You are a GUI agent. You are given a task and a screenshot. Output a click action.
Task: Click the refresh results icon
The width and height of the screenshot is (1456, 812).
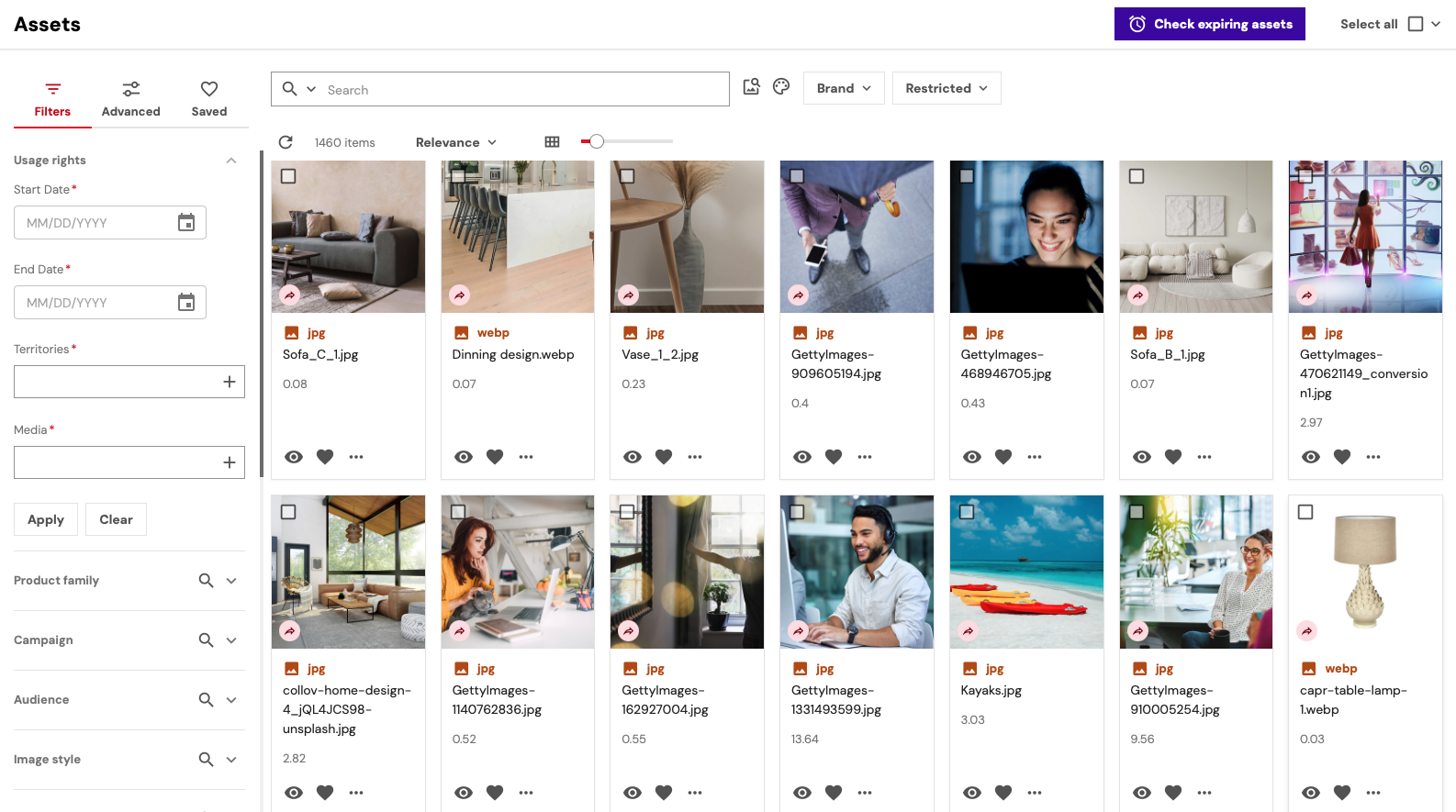pos(286,142)
